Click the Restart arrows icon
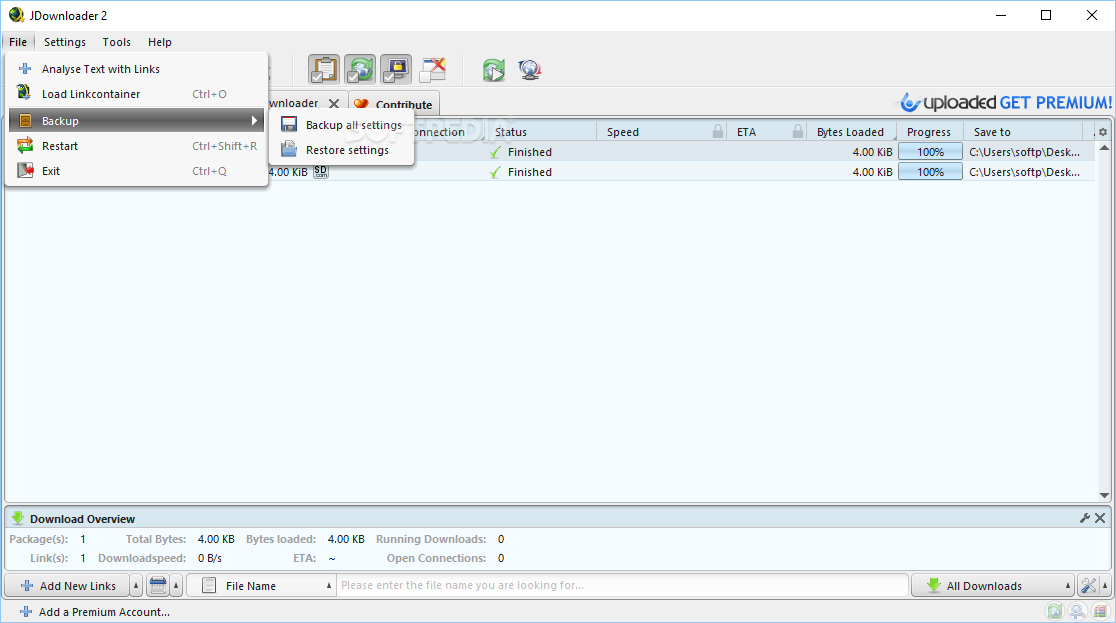 click(x=25, y=145)
